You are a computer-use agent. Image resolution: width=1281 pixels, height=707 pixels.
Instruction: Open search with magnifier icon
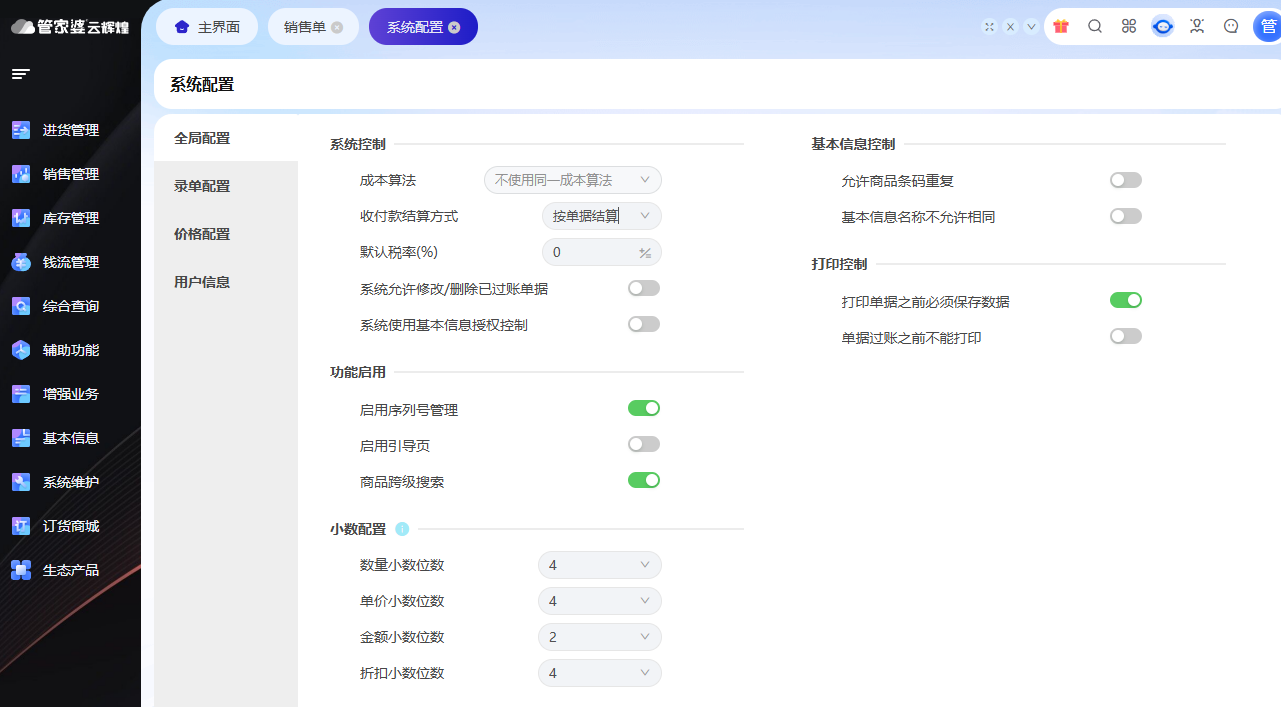point(1095,27)
